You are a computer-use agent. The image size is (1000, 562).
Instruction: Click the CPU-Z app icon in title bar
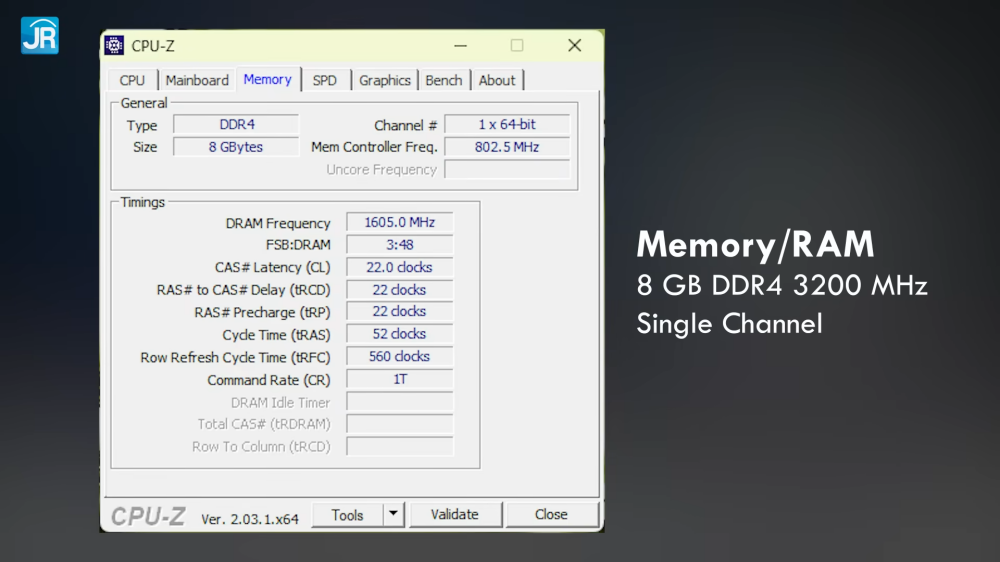point(115,46)
